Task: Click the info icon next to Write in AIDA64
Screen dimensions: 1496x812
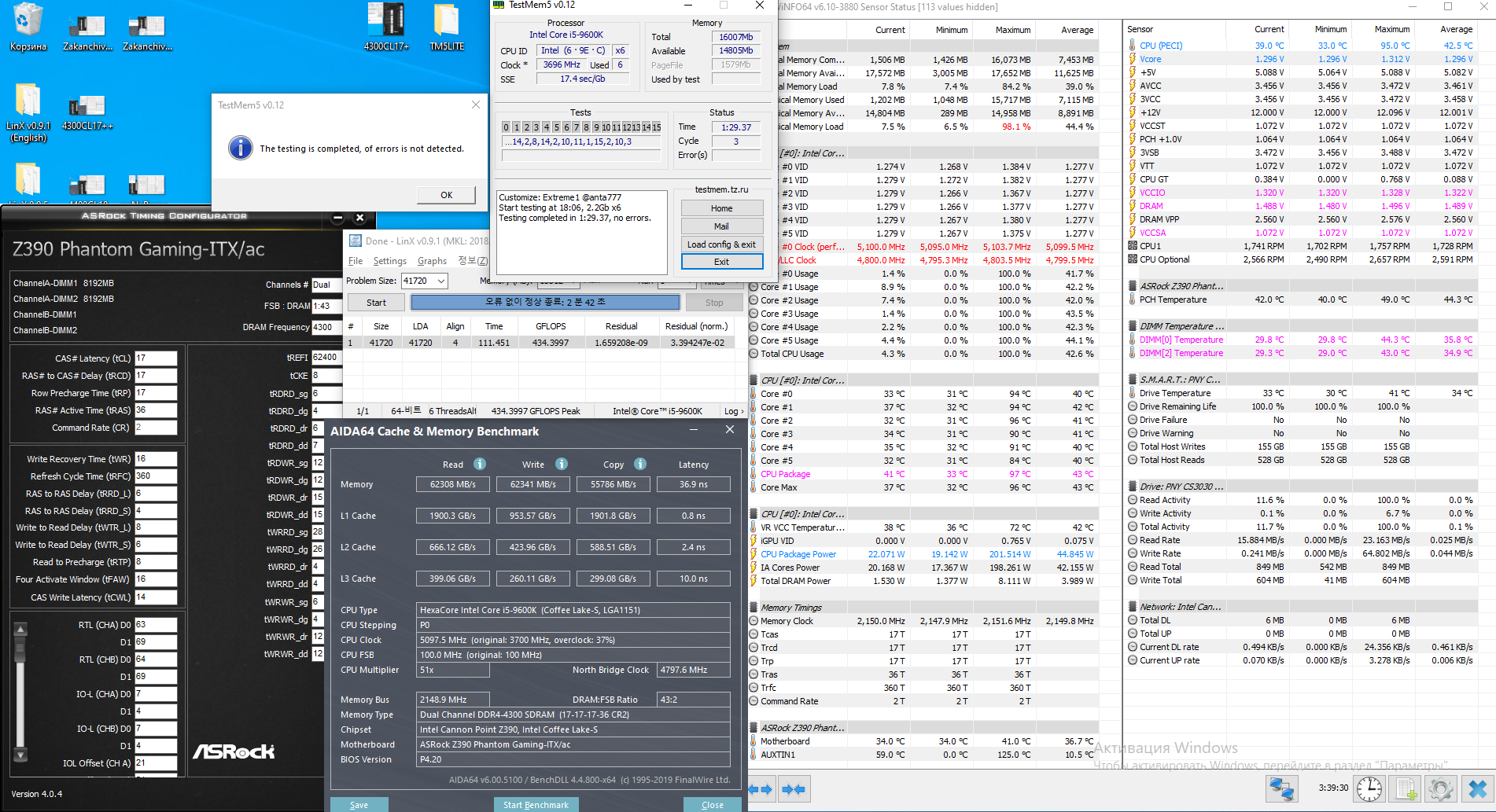Action: point(562,464)
